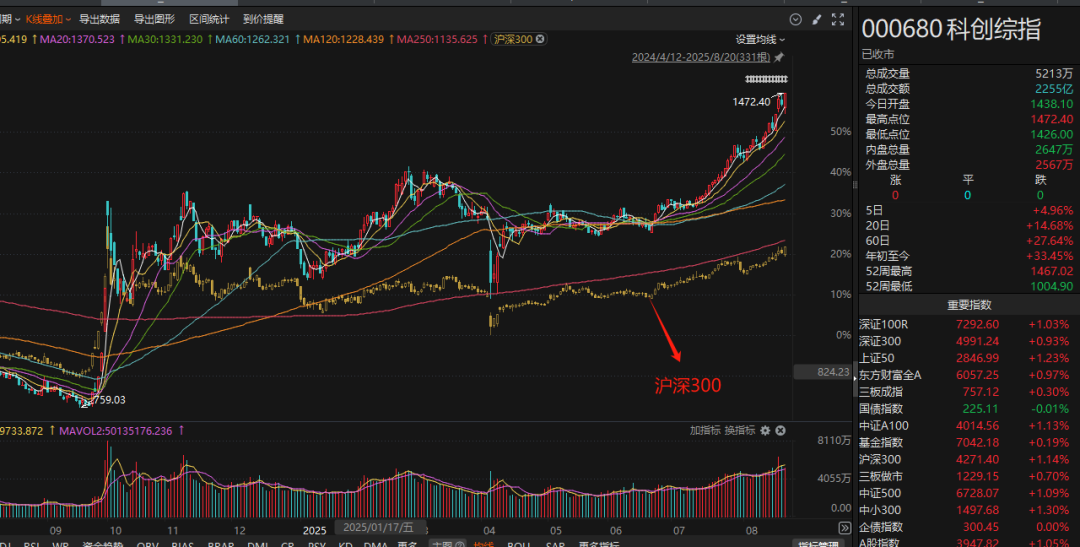The height and width of the screenshot is (547, 1080).
Task: Click 导出图形 to export chart image
Action: click(154, 19)
